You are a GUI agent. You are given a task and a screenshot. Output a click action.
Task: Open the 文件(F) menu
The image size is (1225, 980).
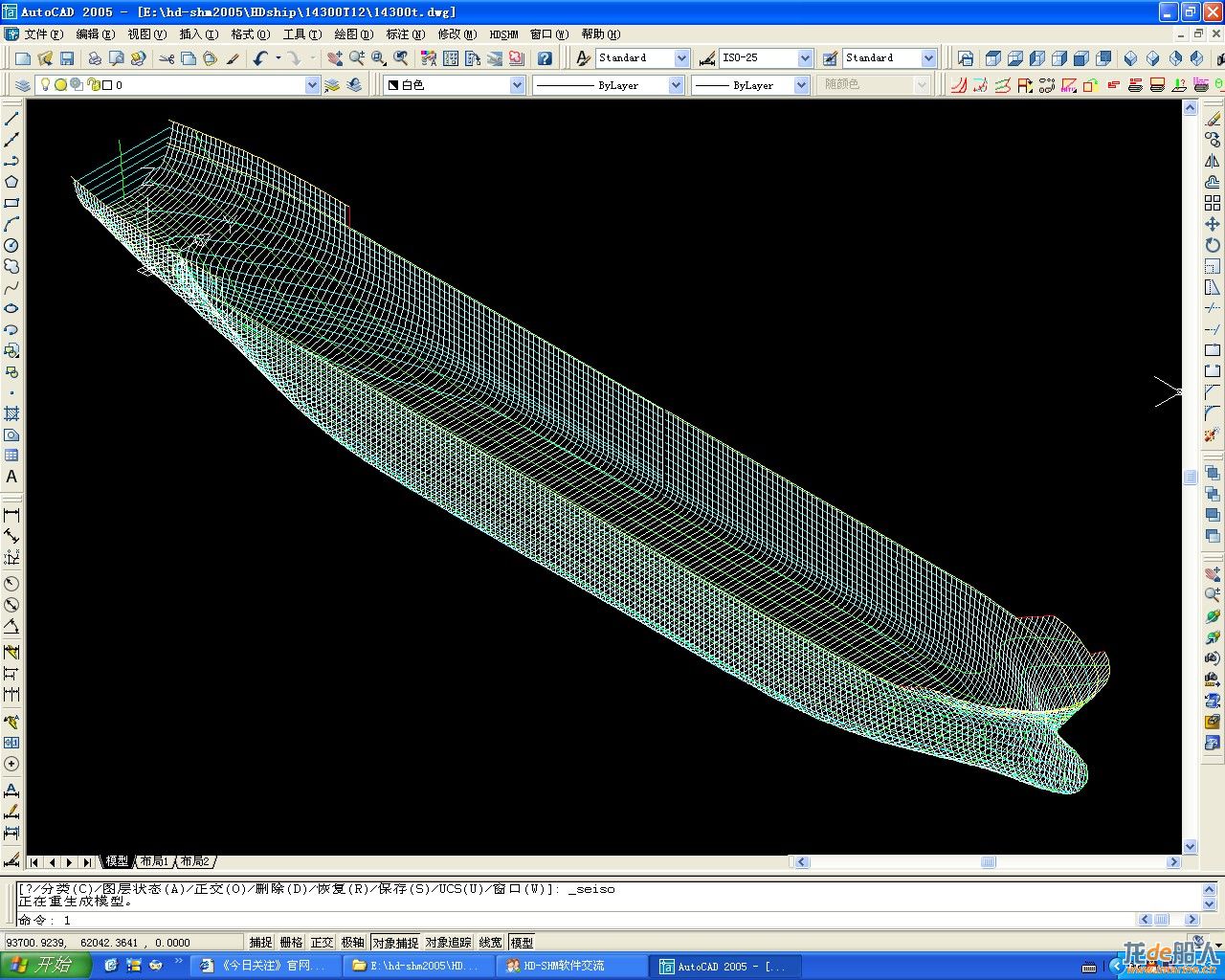pyautogui.click(x=44, y=33)
